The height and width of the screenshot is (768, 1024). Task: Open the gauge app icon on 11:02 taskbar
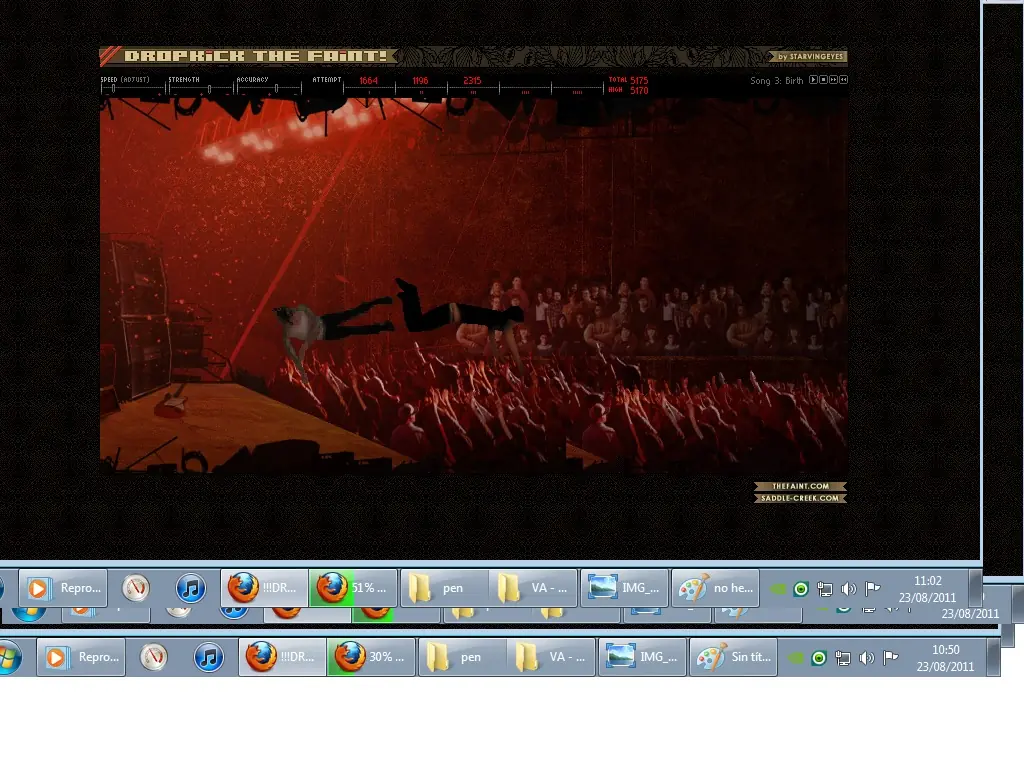coord(136,588)
